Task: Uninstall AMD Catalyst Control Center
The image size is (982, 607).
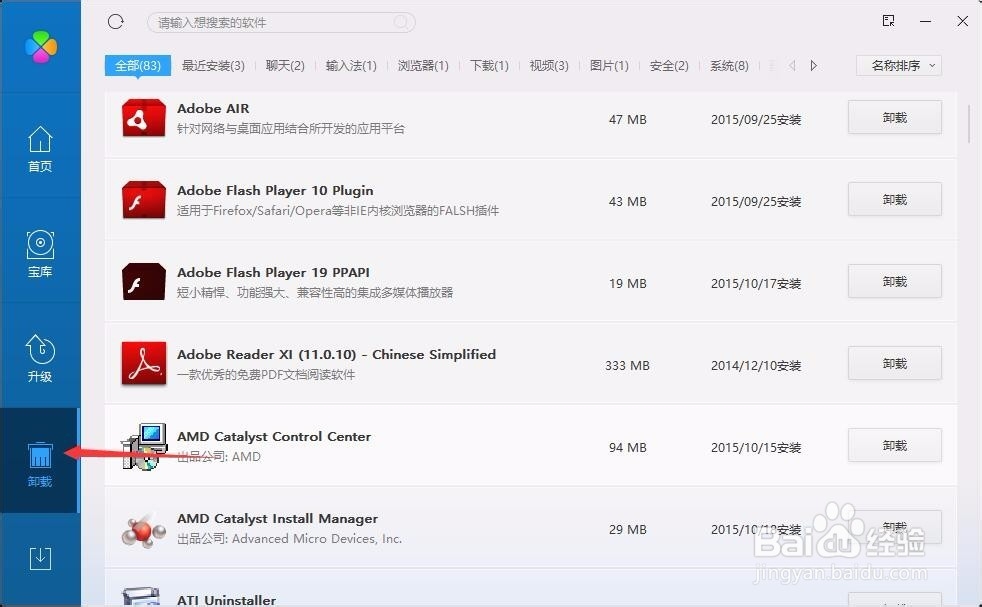Action: [x=895, y=445]
